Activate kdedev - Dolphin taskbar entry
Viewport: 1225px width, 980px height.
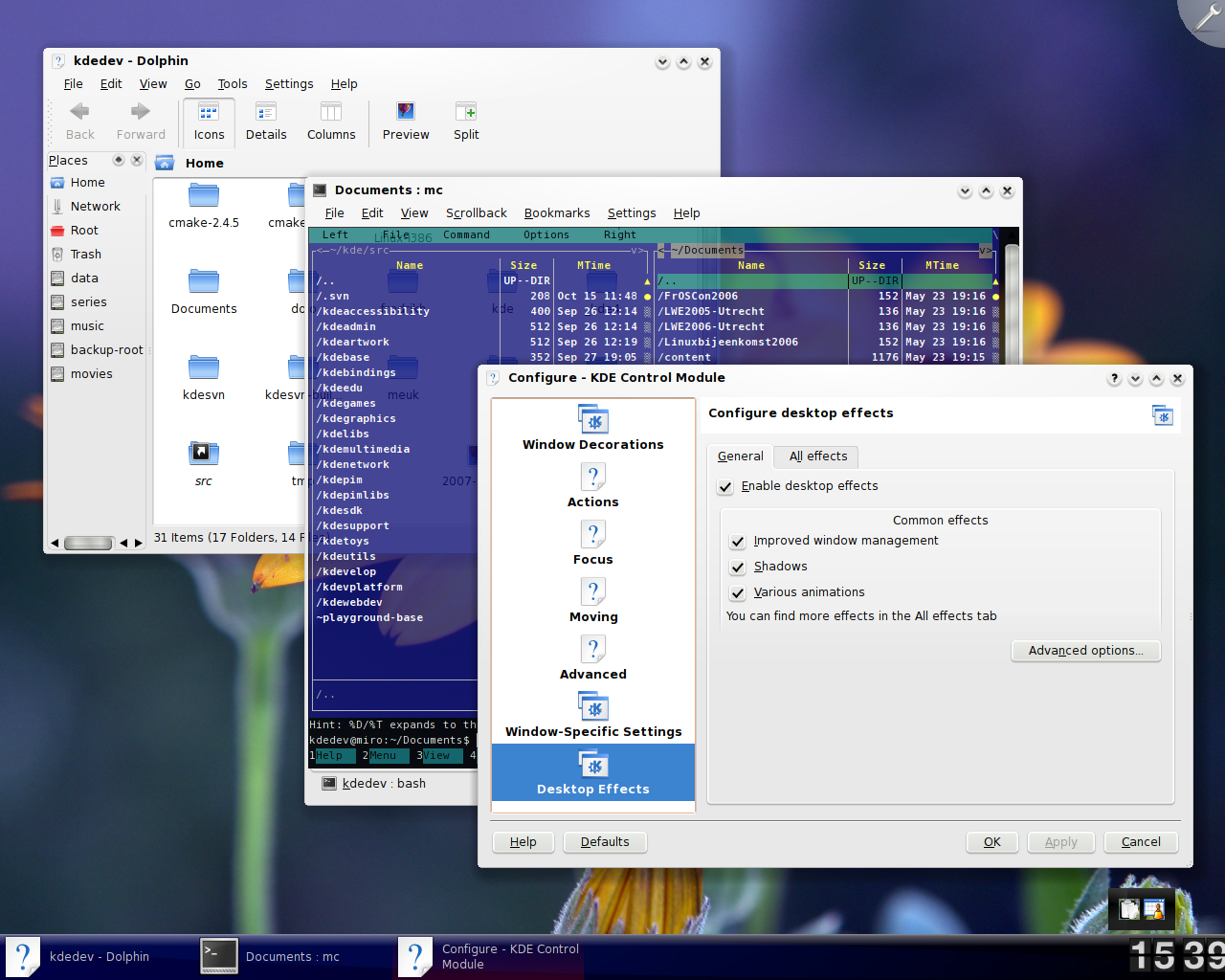tap(96, 957)
